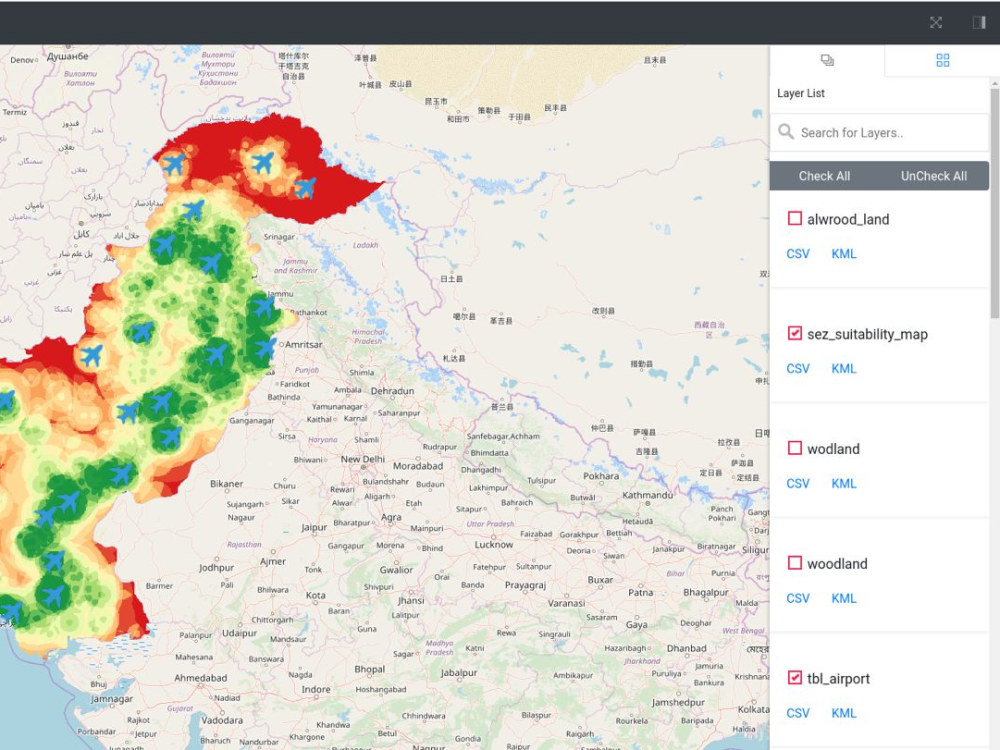Click the fullscreen expand icon in top bar
This screenshot has width=1000, height=750.
[x=936, y=23]
